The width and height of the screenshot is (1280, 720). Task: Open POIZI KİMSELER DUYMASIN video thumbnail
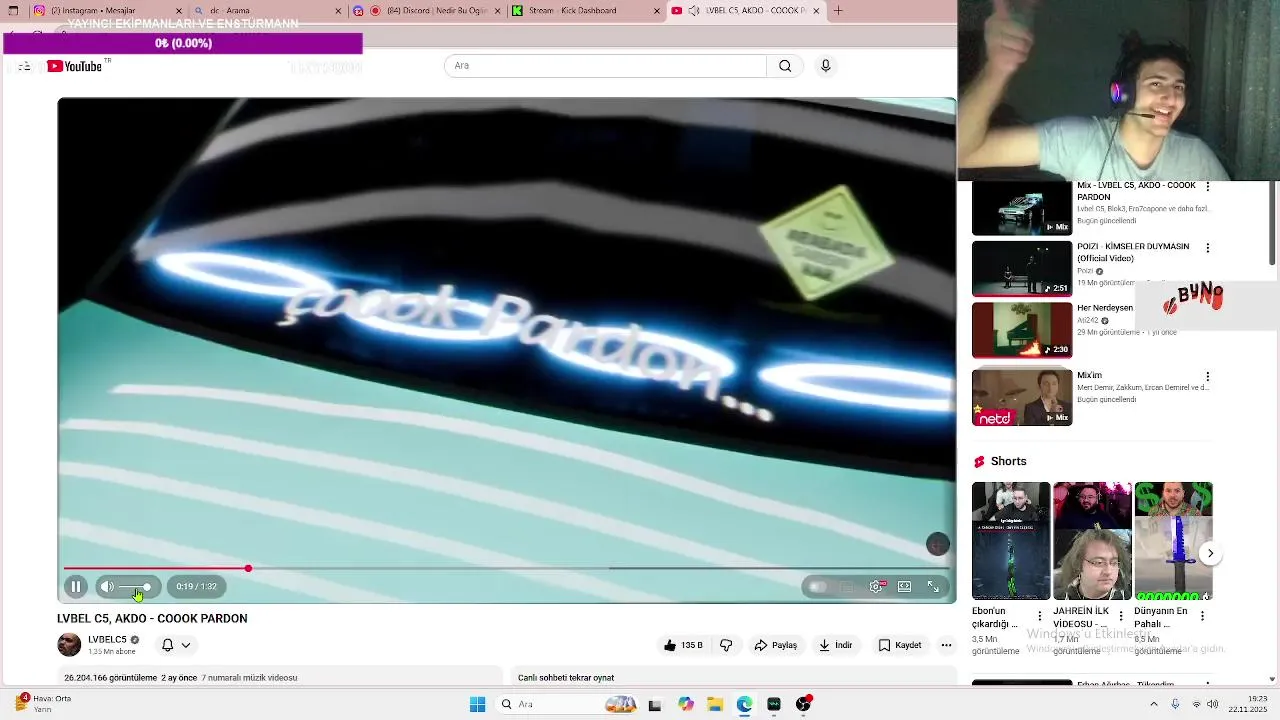1022,269
